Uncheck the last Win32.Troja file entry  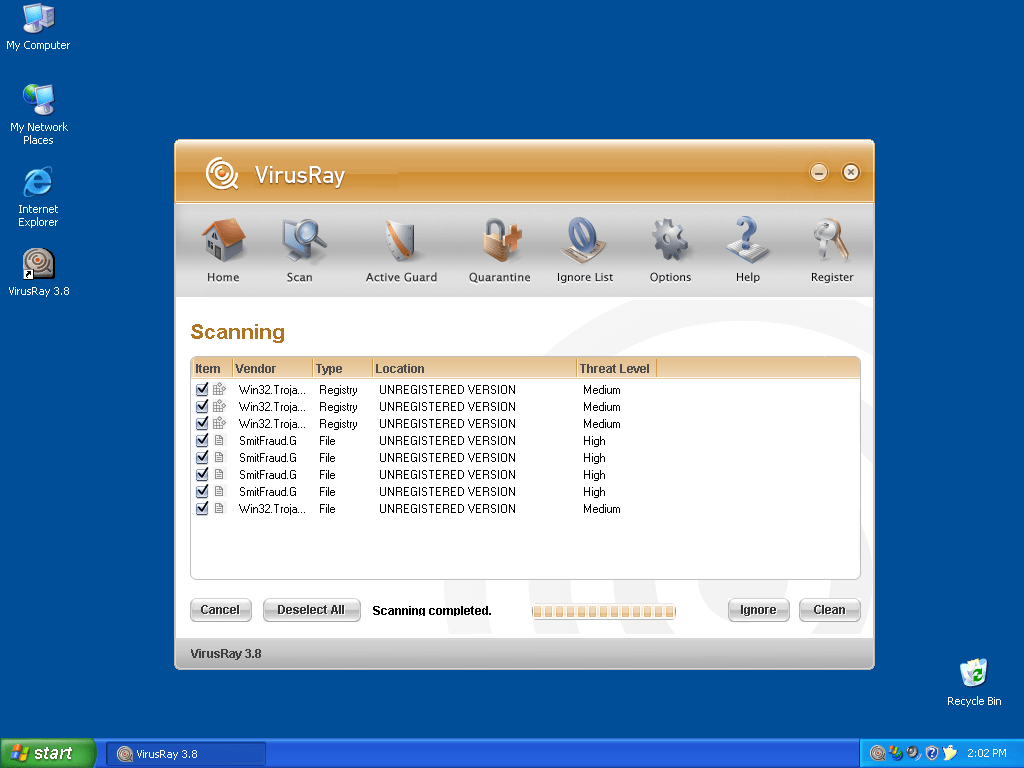pos(201,508)
